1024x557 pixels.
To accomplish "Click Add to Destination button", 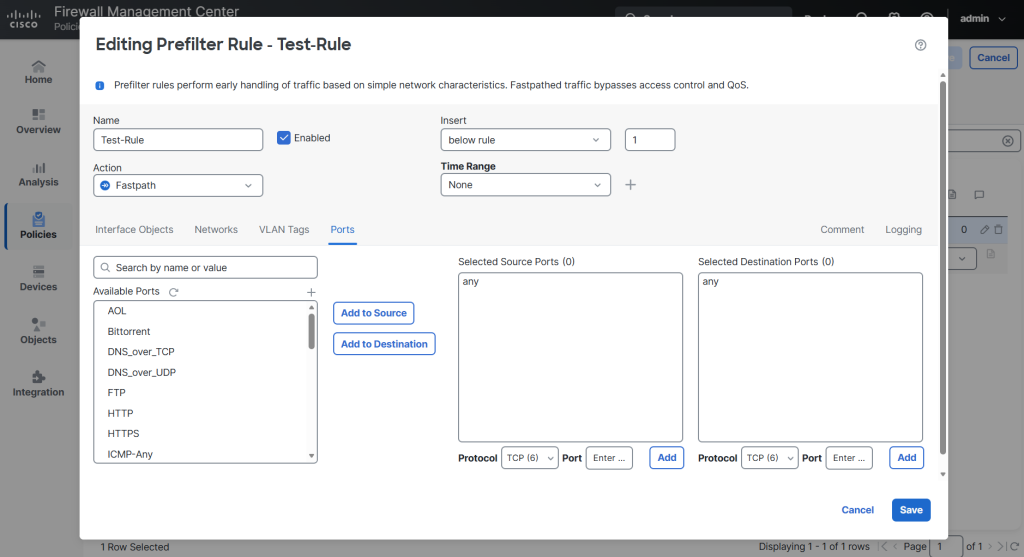I will pos(384,344).
